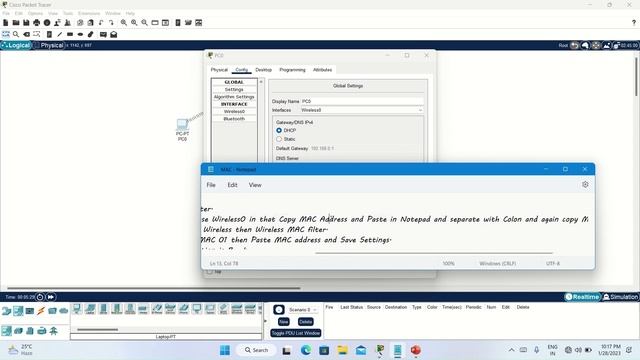Click the PC0 device icon on the workspace

(182, 124)
